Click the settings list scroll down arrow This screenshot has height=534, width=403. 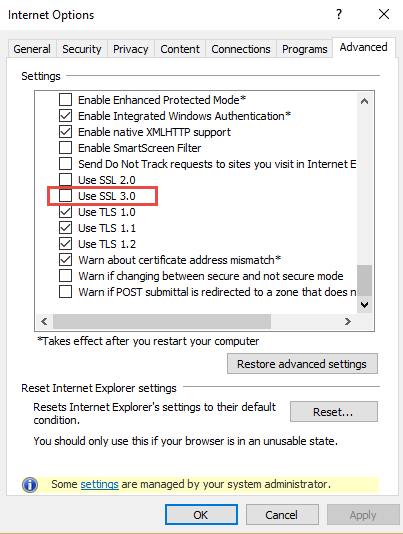coord(365,304)
